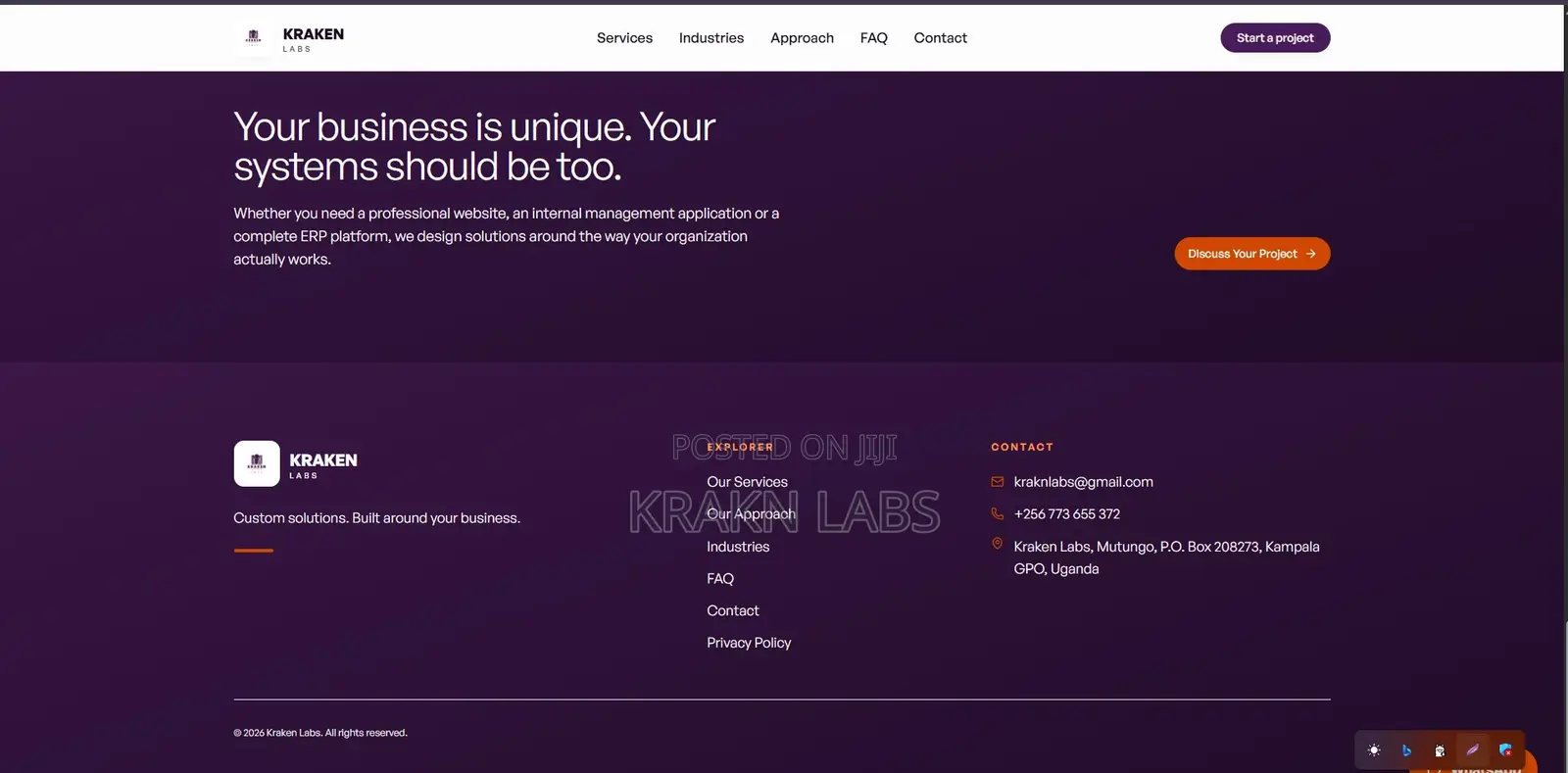The image size is (1568, 773).
Task: Open the Contact footer link
Action: click(x=733, y=610)
